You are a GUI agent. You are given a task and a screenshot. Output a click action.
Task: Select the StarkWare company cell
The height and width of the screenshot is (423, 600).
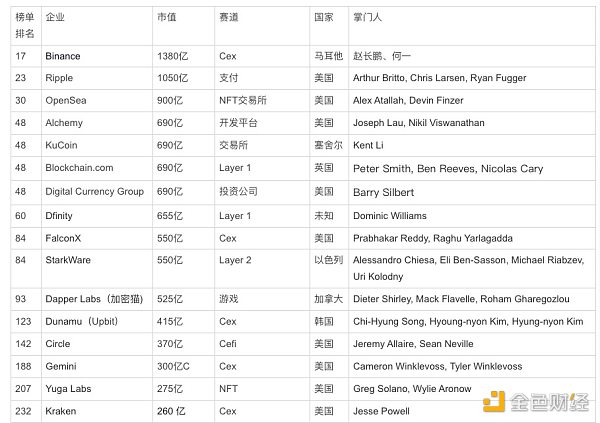[x=68, y=260]
